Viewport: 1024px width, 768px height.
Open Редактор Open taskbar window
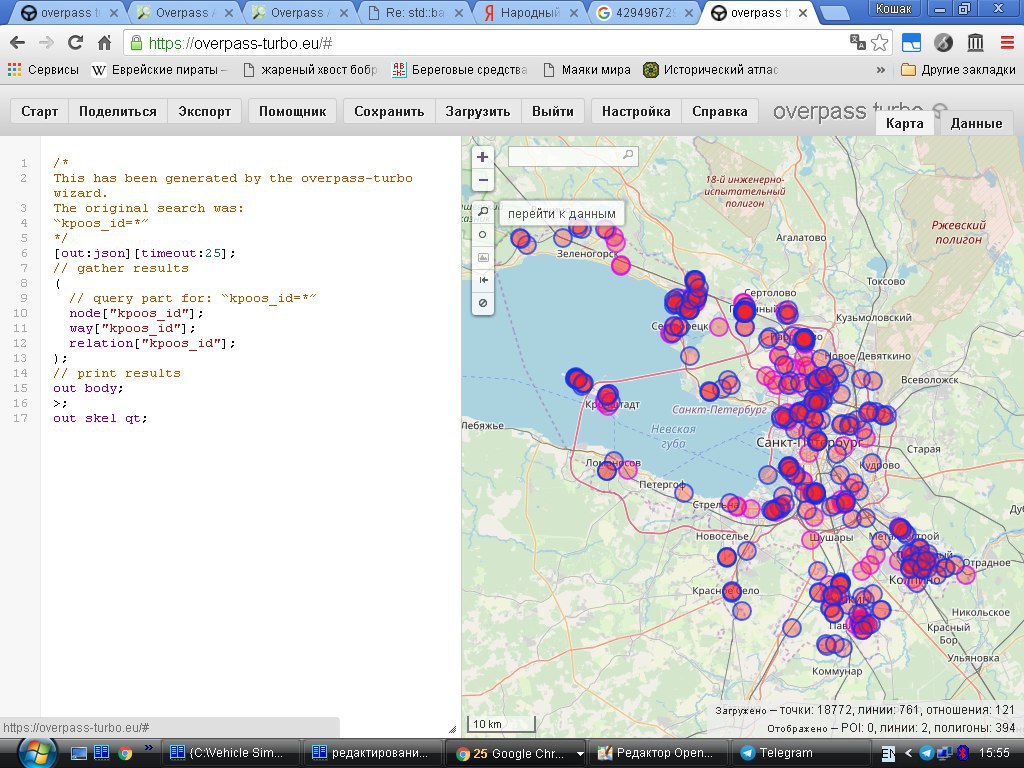click(x=657, y=753)
